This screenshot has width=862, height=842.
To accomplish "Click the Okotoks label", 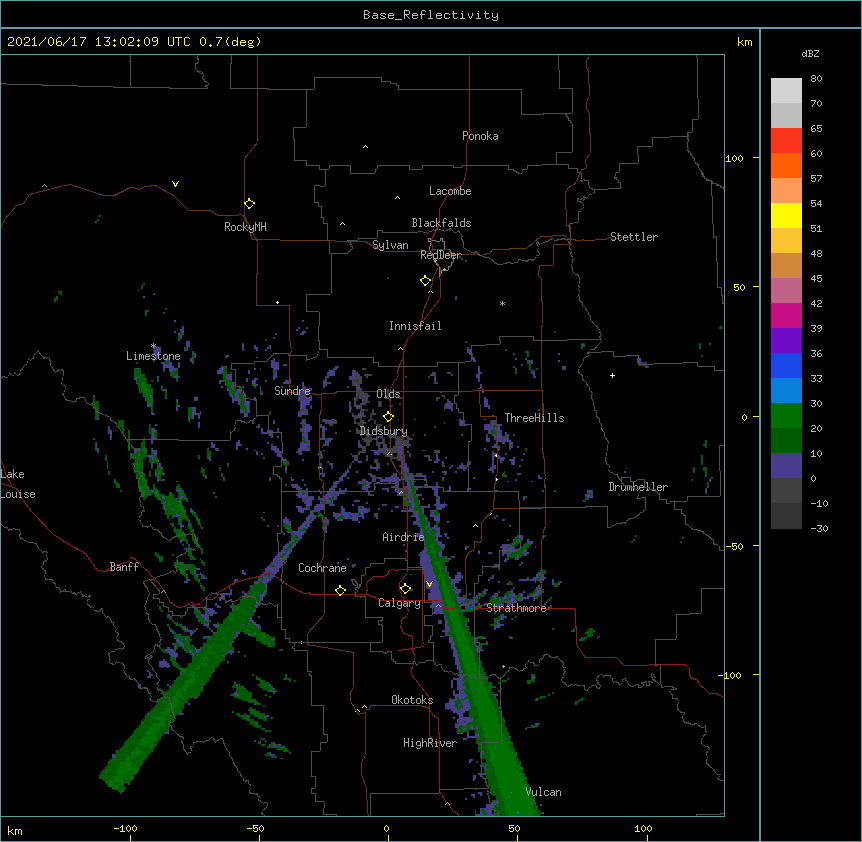I will (x=412, y=700).
